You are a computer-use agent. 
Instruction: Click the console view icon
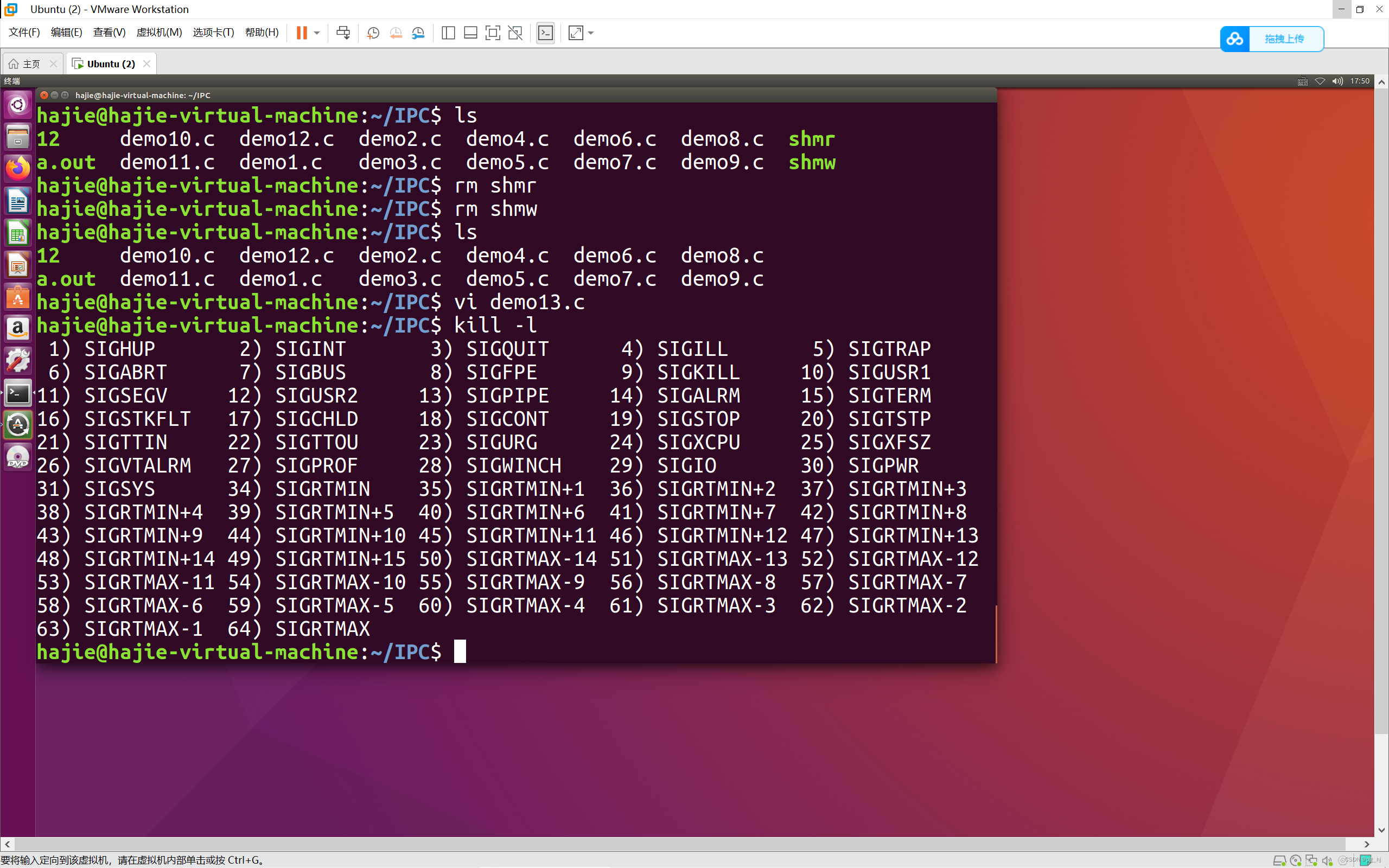(x=545, y=33)
